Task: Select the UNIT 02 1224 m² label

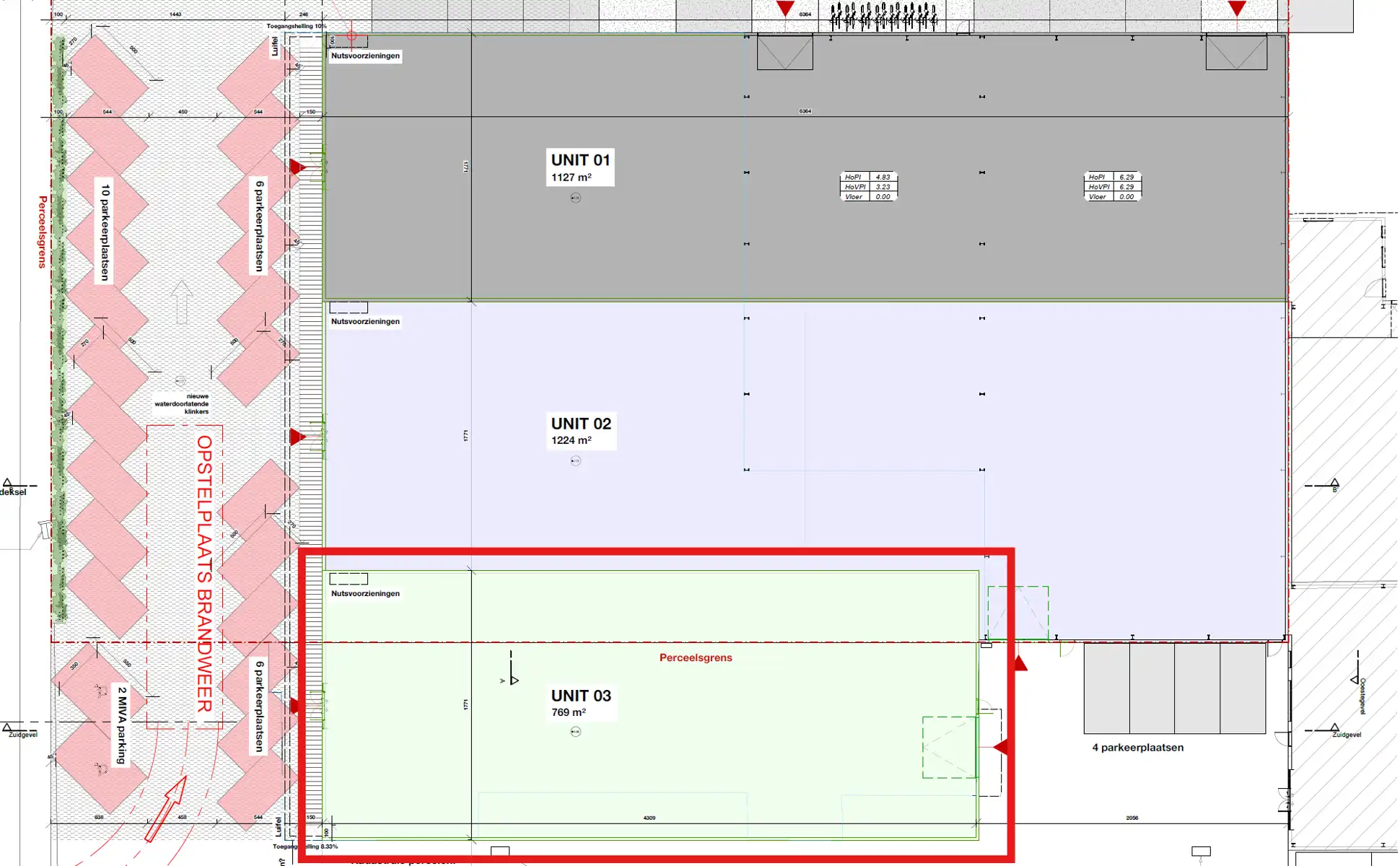Action: point(581,431)
